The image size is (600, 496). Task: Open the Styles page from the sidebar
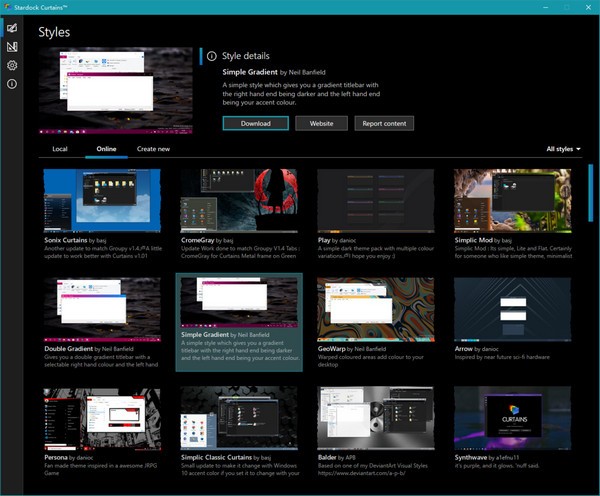[12, 28]
